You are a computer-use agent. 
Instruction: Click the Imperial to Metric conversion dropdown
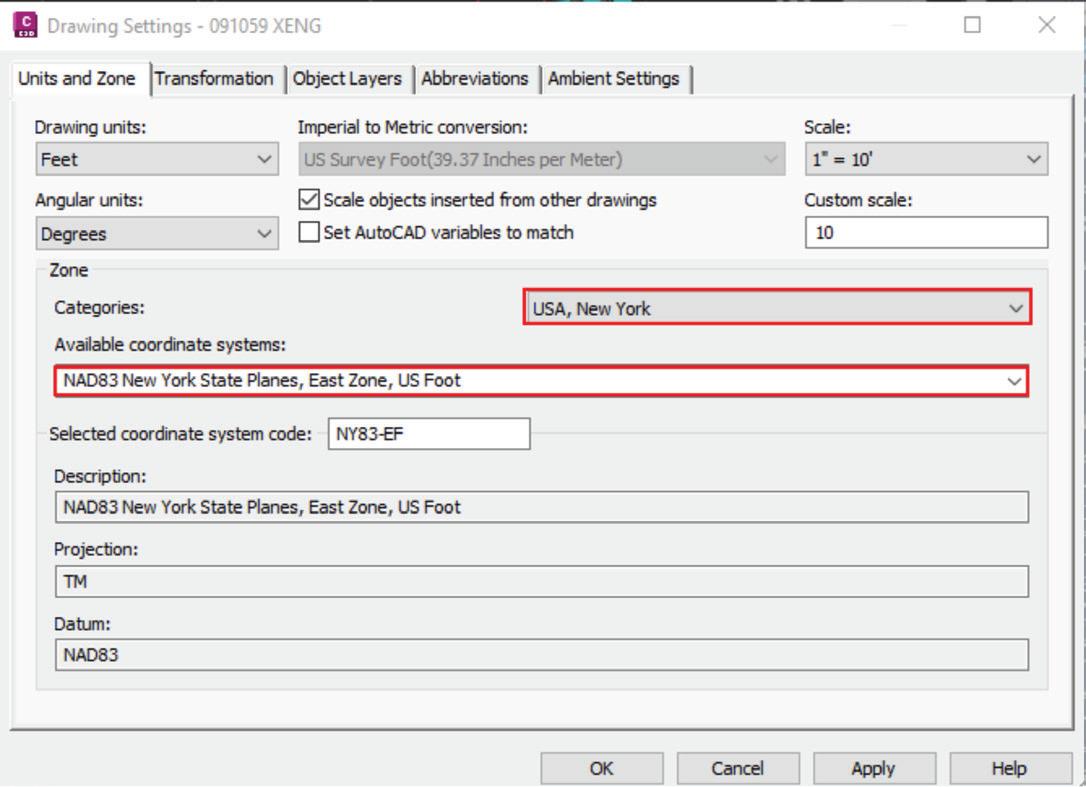pyautogui.click(x=542, y=159)
